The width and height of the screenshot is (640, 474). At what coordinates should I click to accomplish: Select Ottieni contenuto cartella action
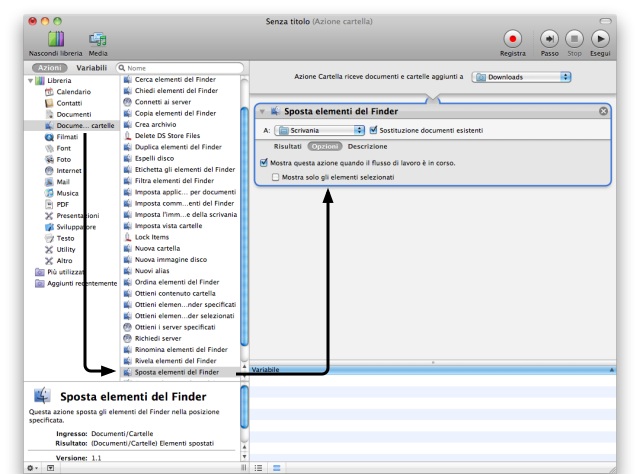click(175, 294)
